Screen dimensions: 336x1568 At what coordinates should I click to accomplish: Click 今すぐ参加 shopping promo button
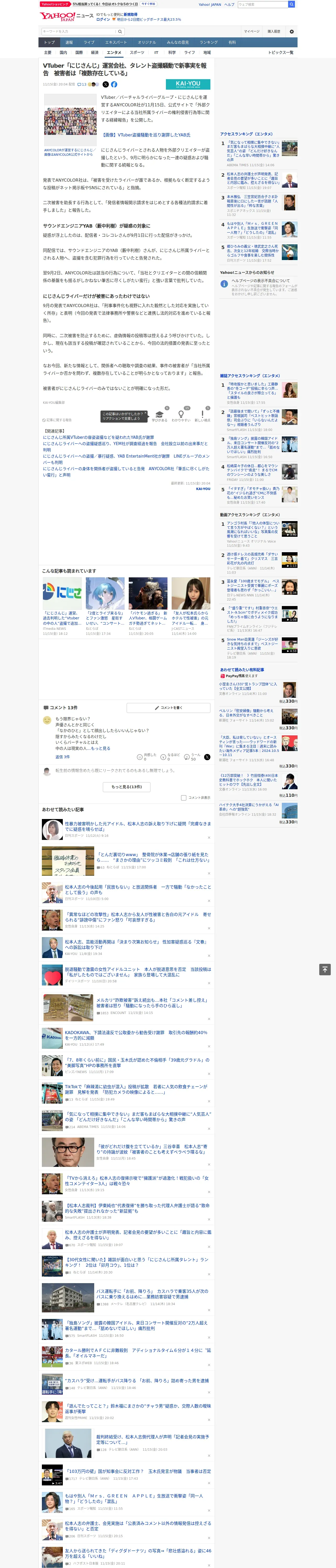tap(148, 4)
